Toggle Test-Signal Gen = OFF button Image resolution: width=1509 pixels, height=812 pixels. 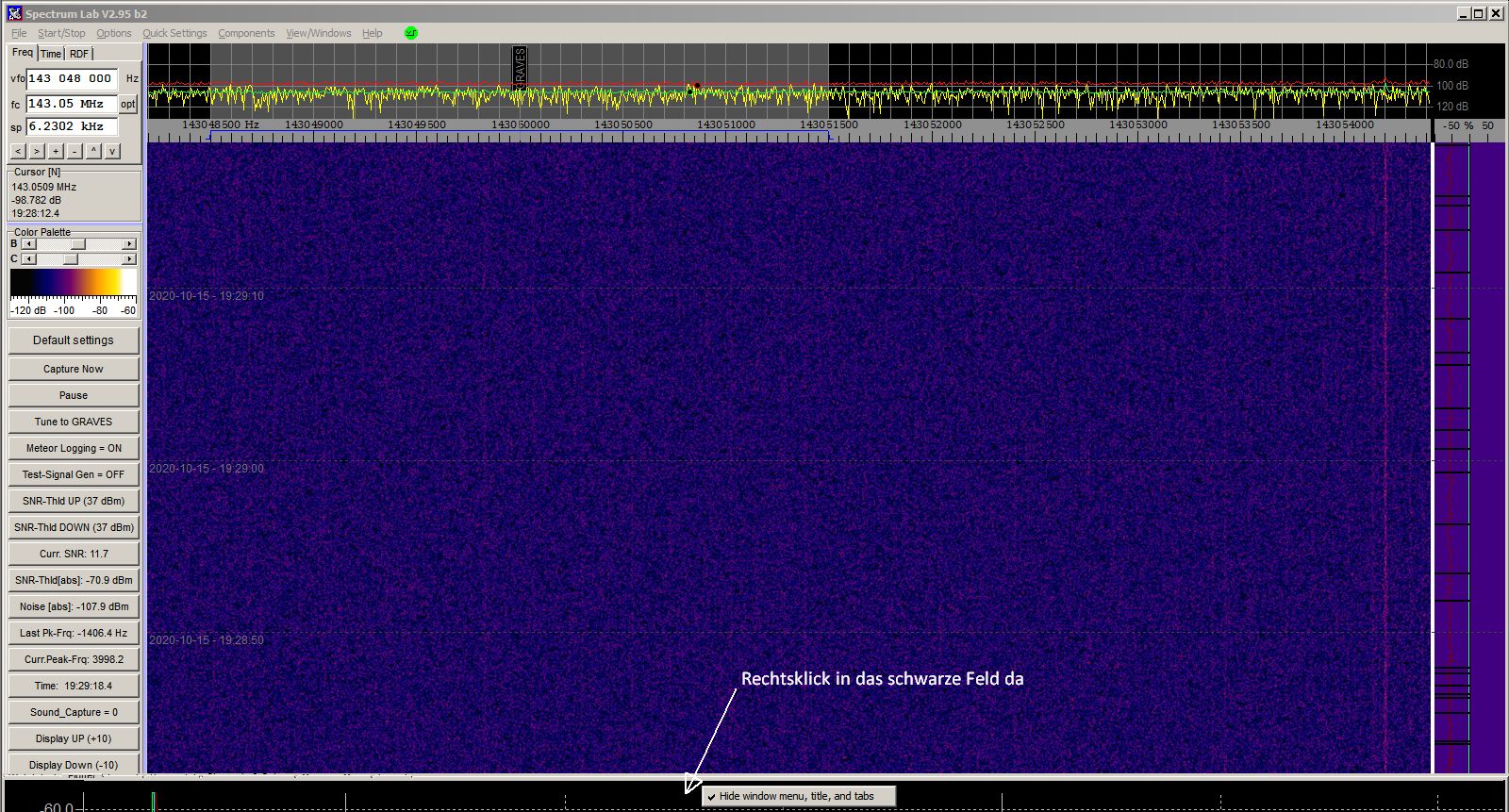click(x=74, y=474)
